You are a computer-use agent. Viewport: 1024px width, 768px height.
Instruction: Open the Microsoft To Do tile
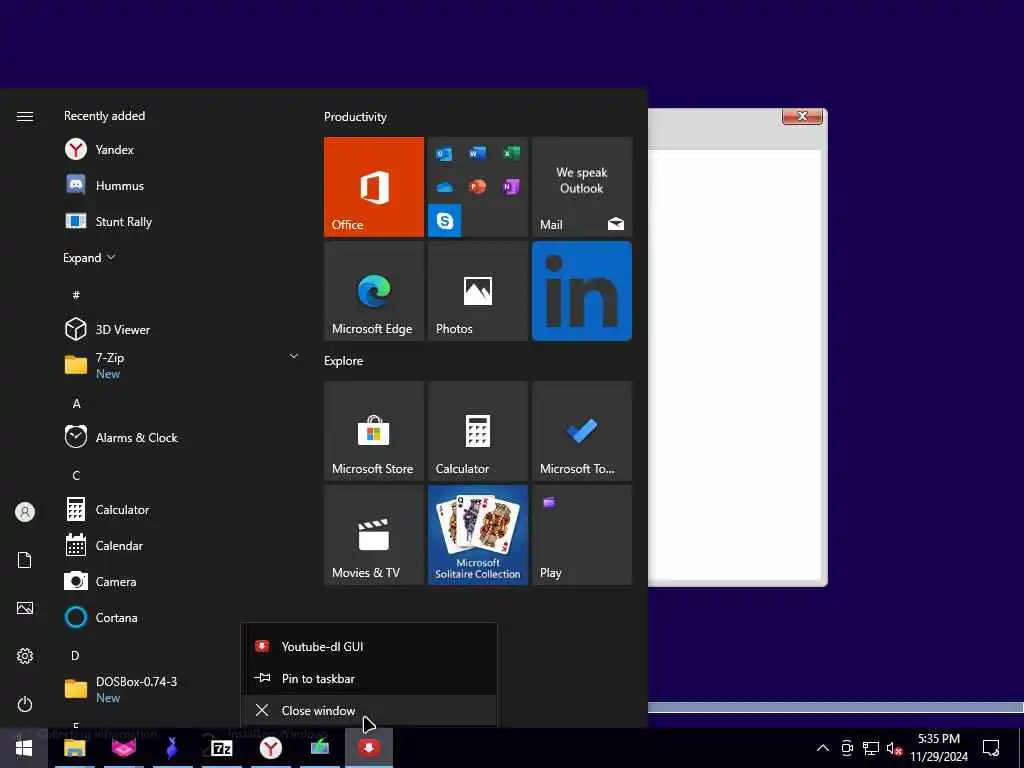(x=582, y=431)
